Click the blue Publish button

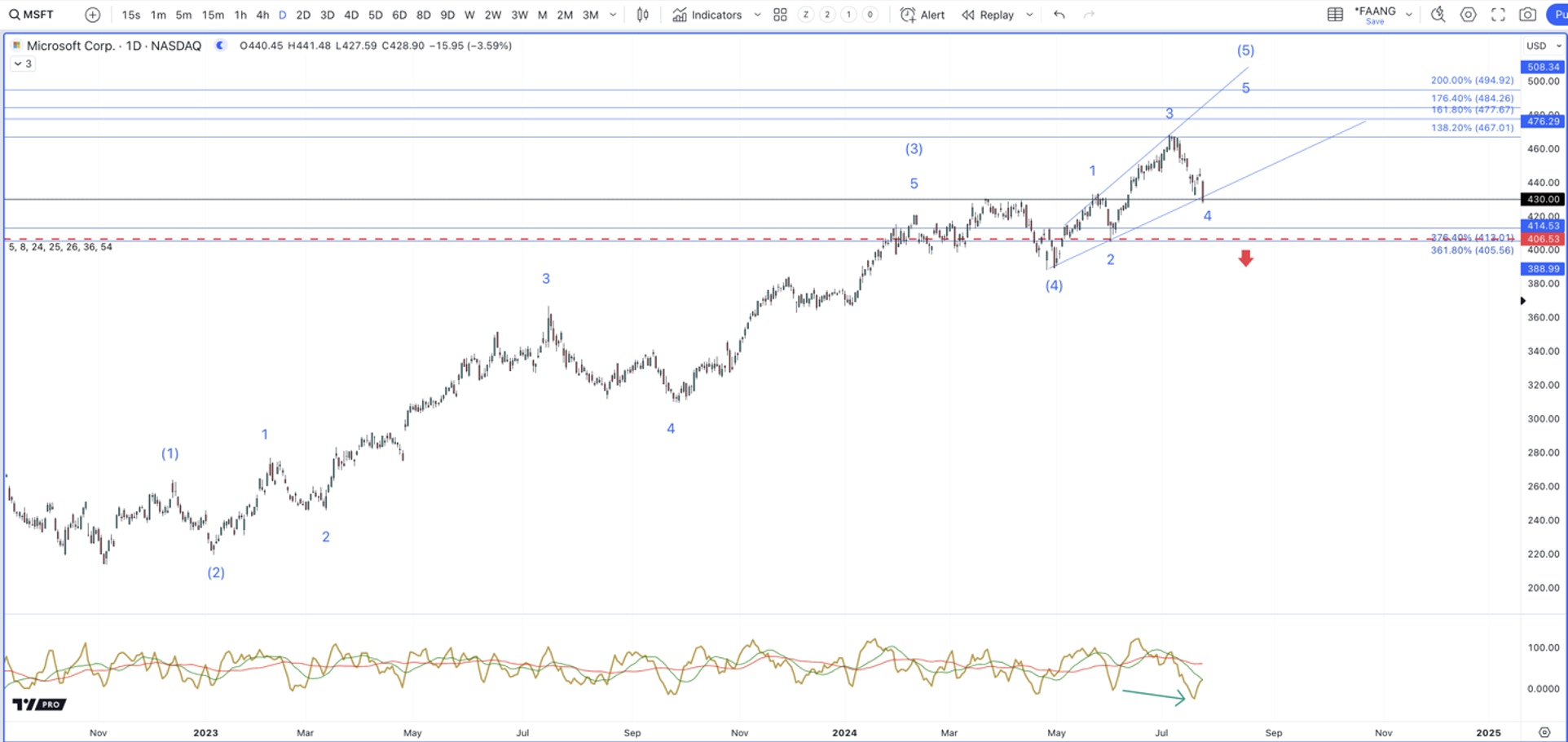tap(1557, 15)
